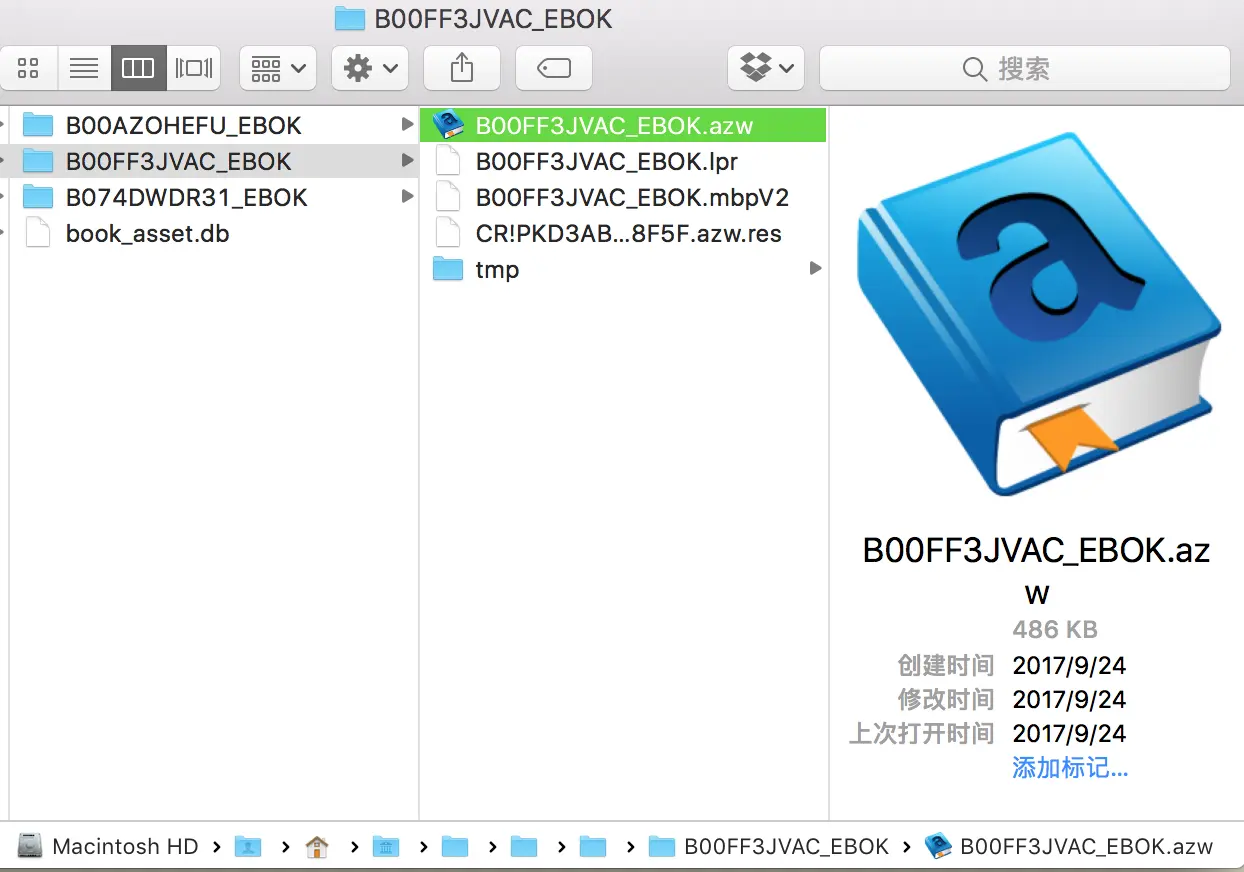Viewport: 1244px width, 872px height.
Task: Click the 486 KB file size text
Action: tap(1055, 629)
